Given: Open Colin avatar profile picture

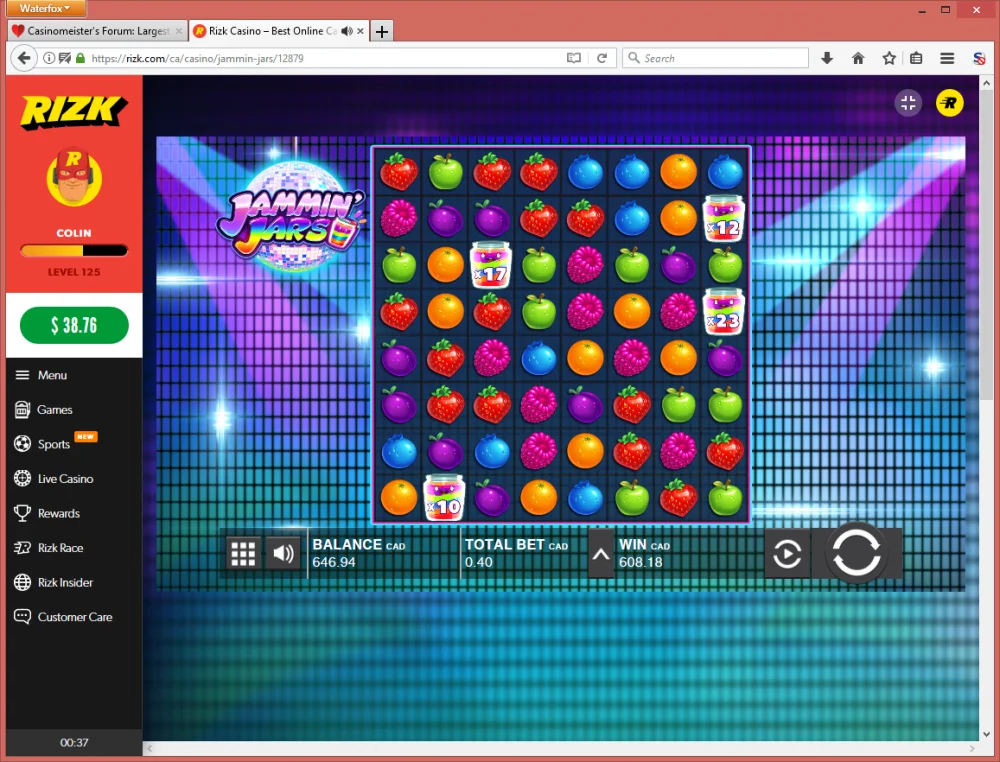Looking at the screenshot, I should point(74,178).
